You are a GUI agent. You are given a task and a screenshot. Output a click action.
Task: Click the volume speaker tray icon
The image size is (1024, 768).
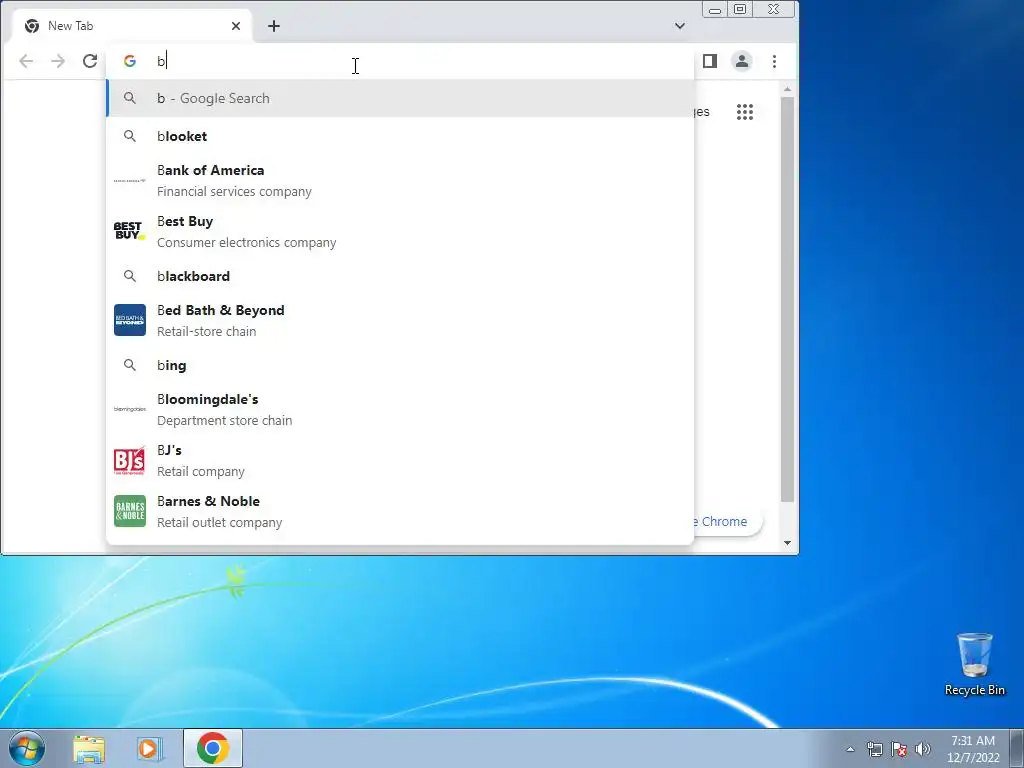[923, 749]
